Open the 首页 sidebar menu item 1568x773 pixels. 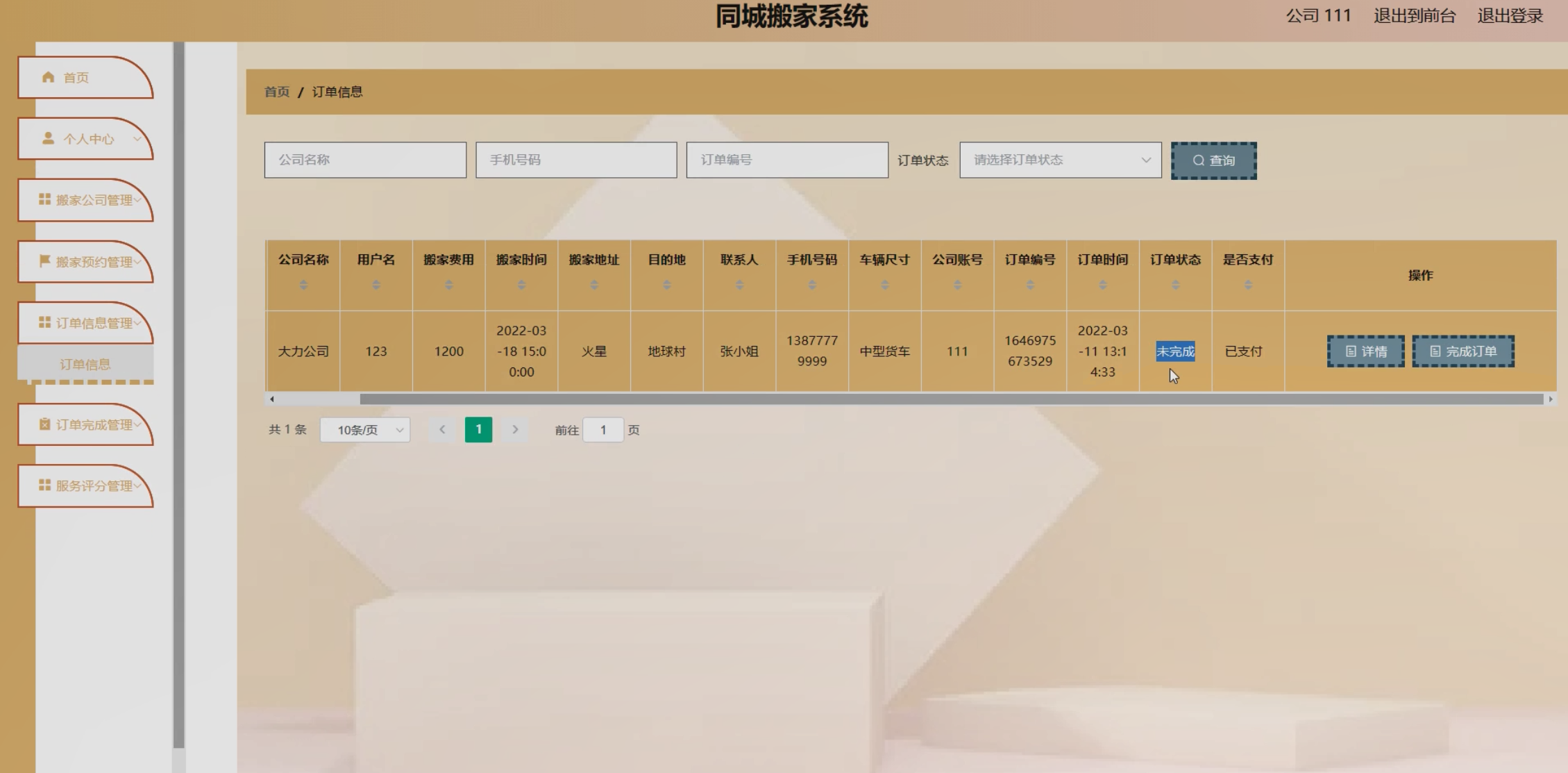(x=85, y=78)
